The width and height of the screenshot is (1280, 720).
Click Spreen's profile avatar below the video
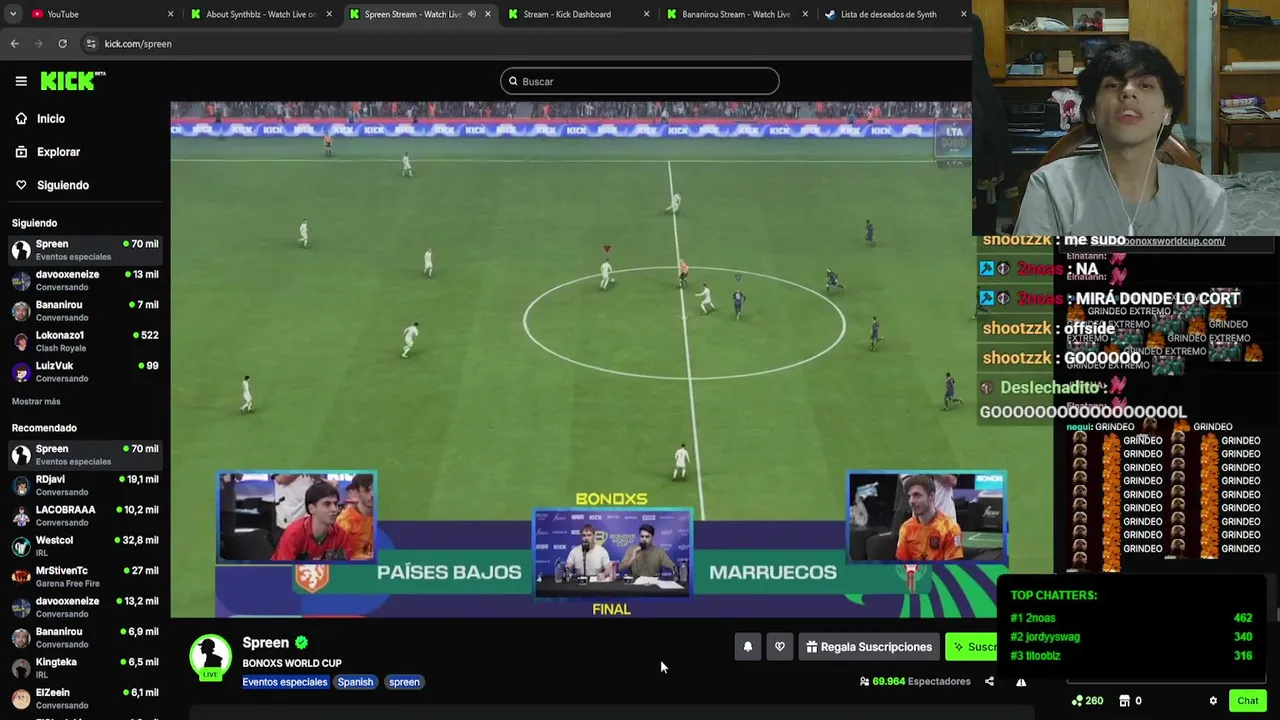pos(210,656)
